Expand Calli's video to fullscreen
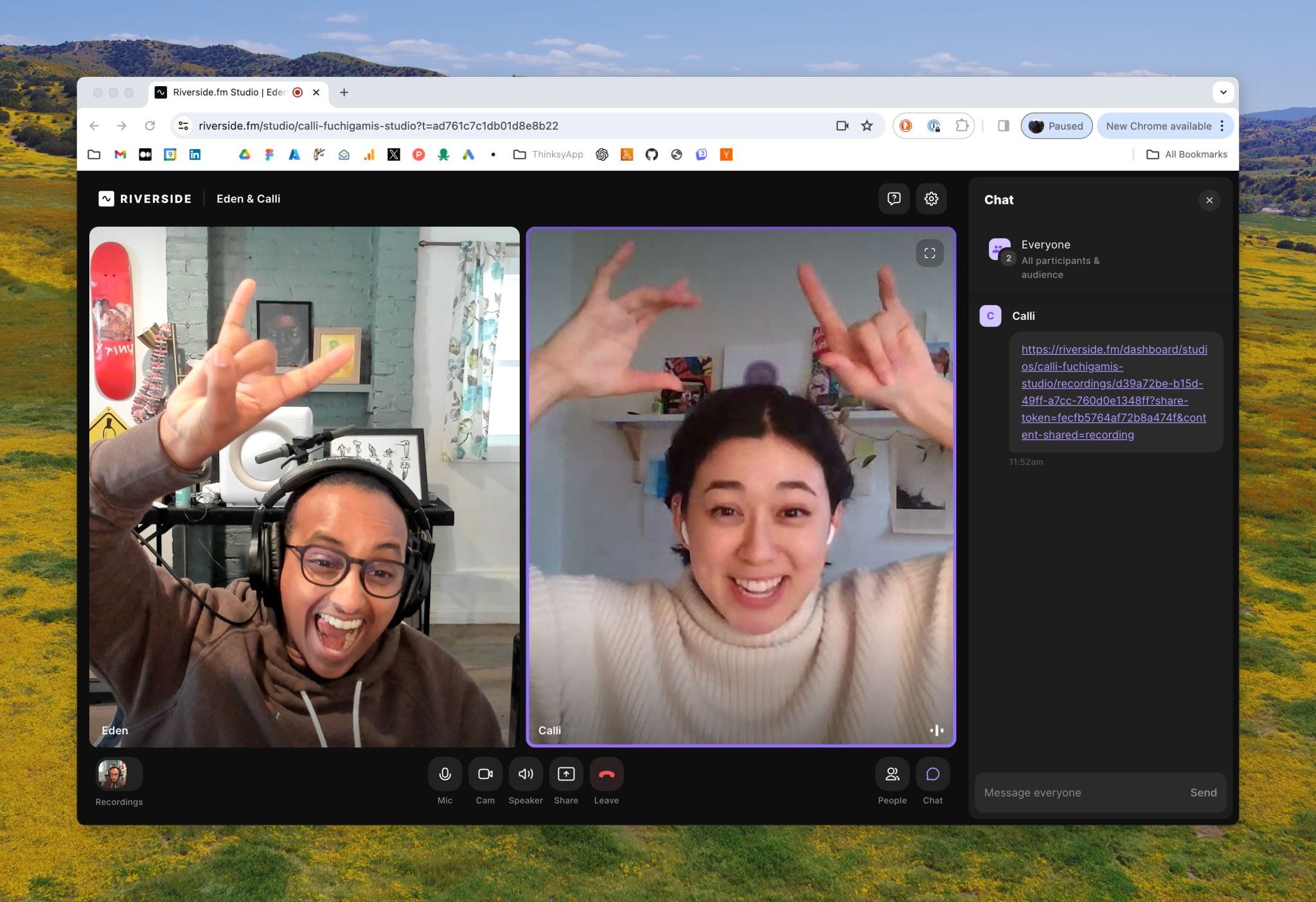The image size is (1316, 902). (x=930, y=253)
